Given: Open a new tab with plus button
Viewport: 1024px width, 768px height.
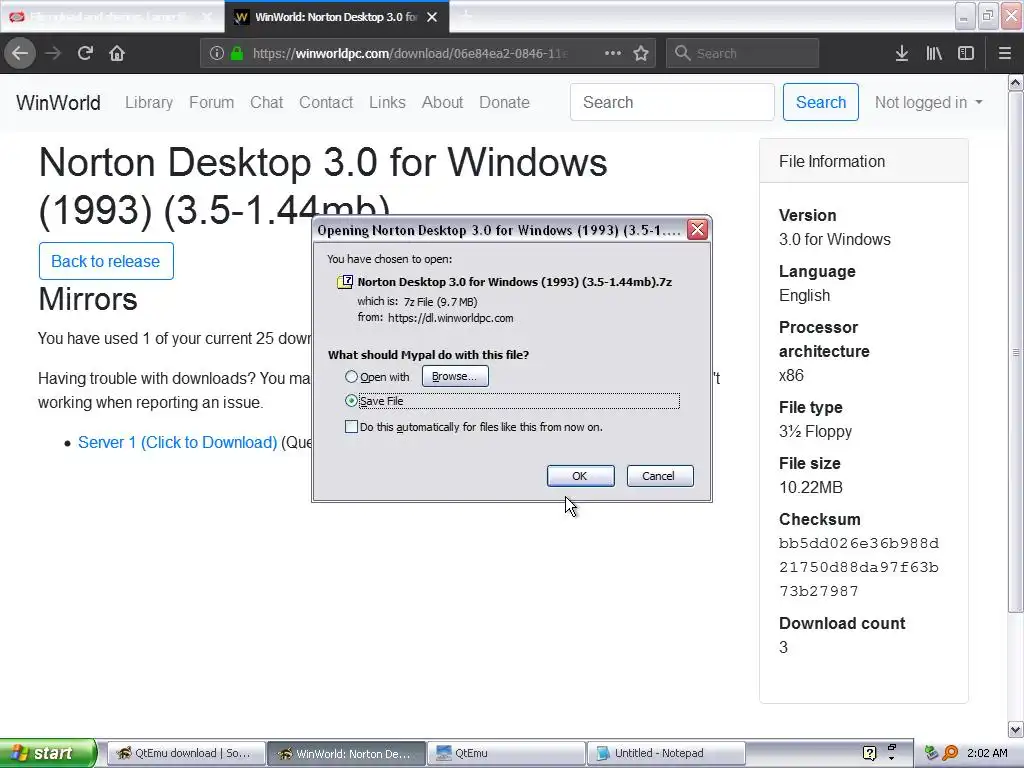Looking at the screenshot, I should (466, 14).
